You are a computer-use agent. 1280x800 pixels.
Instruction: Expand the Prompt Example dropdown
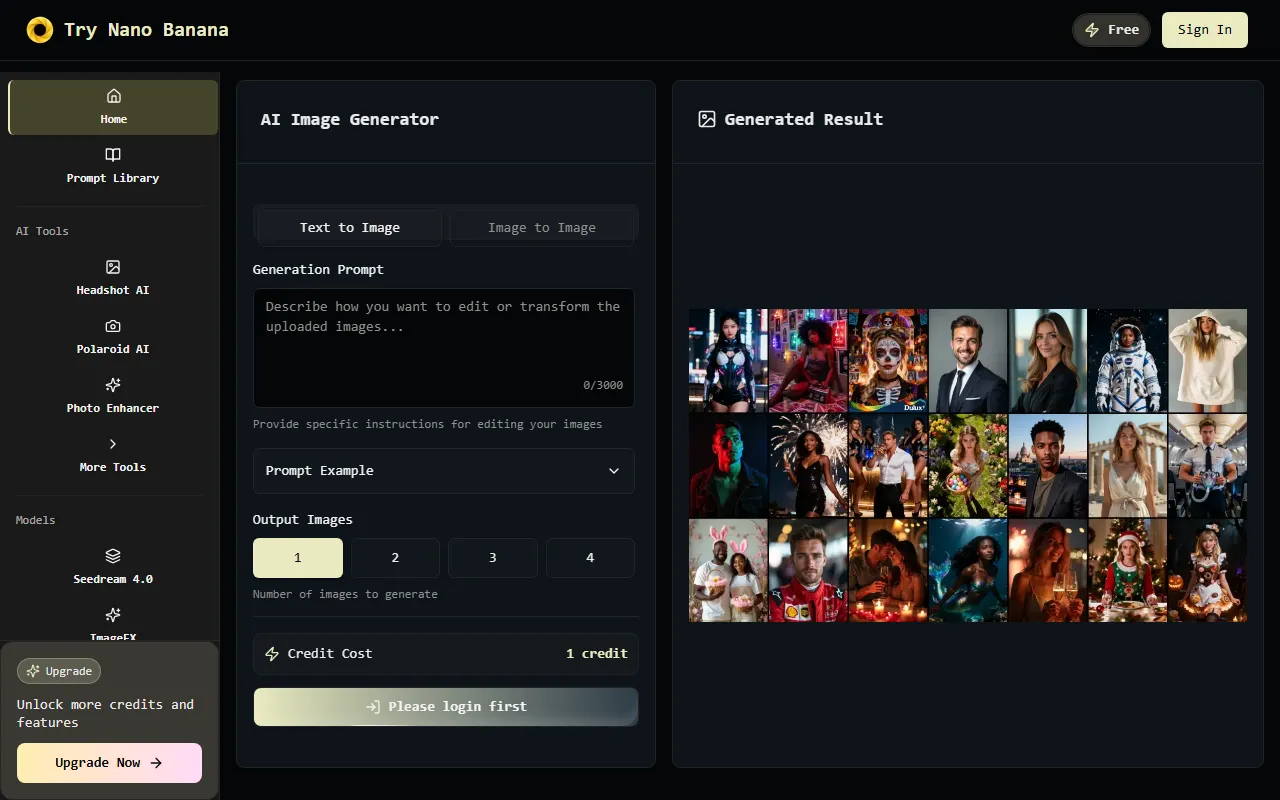pos(443,471)
